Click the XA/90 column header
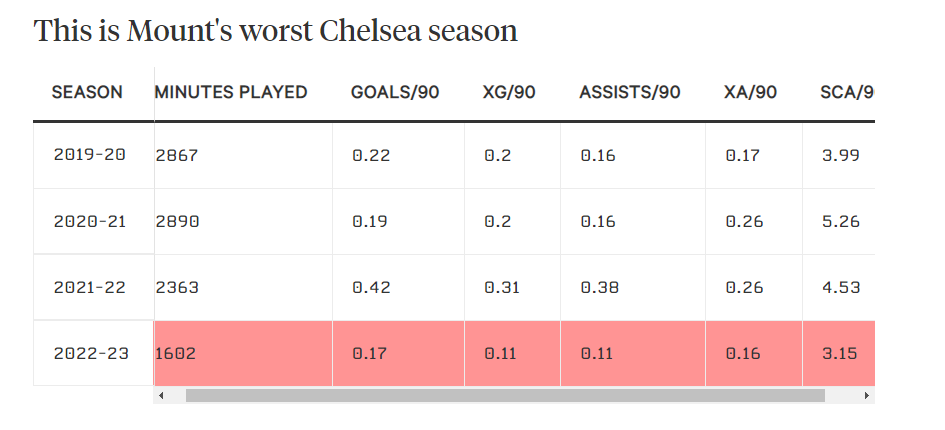This screenshot has width=945, height=430. (750, 93)
